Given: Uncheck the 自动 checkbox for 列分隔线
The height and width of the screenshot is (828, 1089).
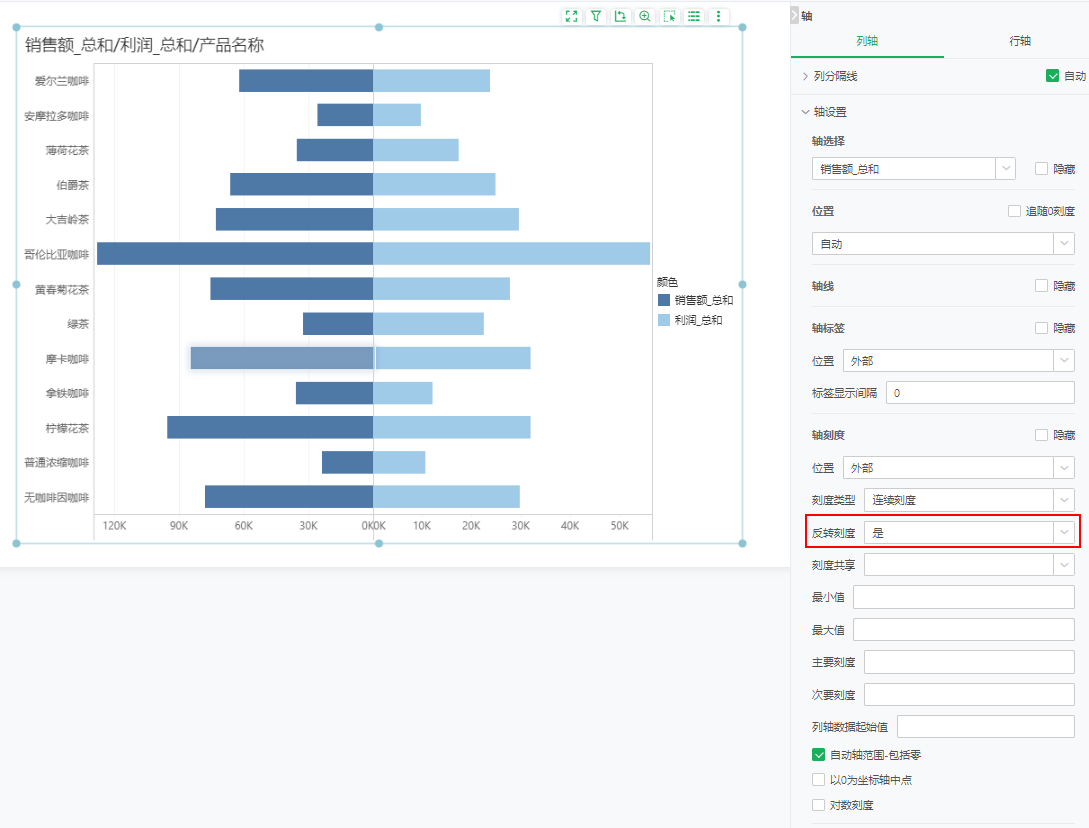Looking at the screenshot, I should pyautogui.click(x=1052, y=76).
